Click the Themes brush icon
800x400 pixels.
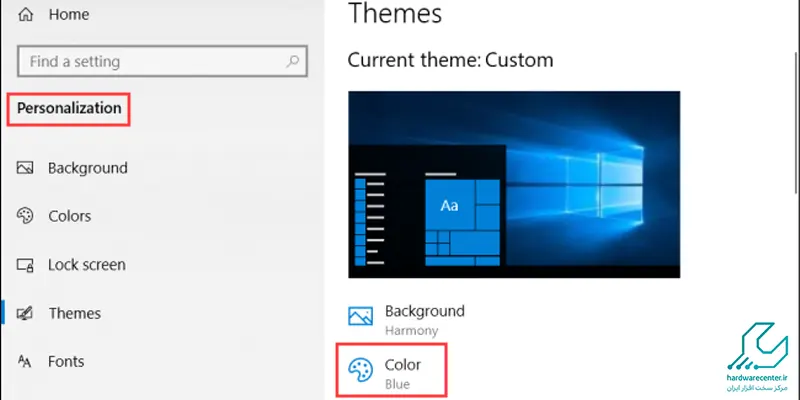click(25, 313)
